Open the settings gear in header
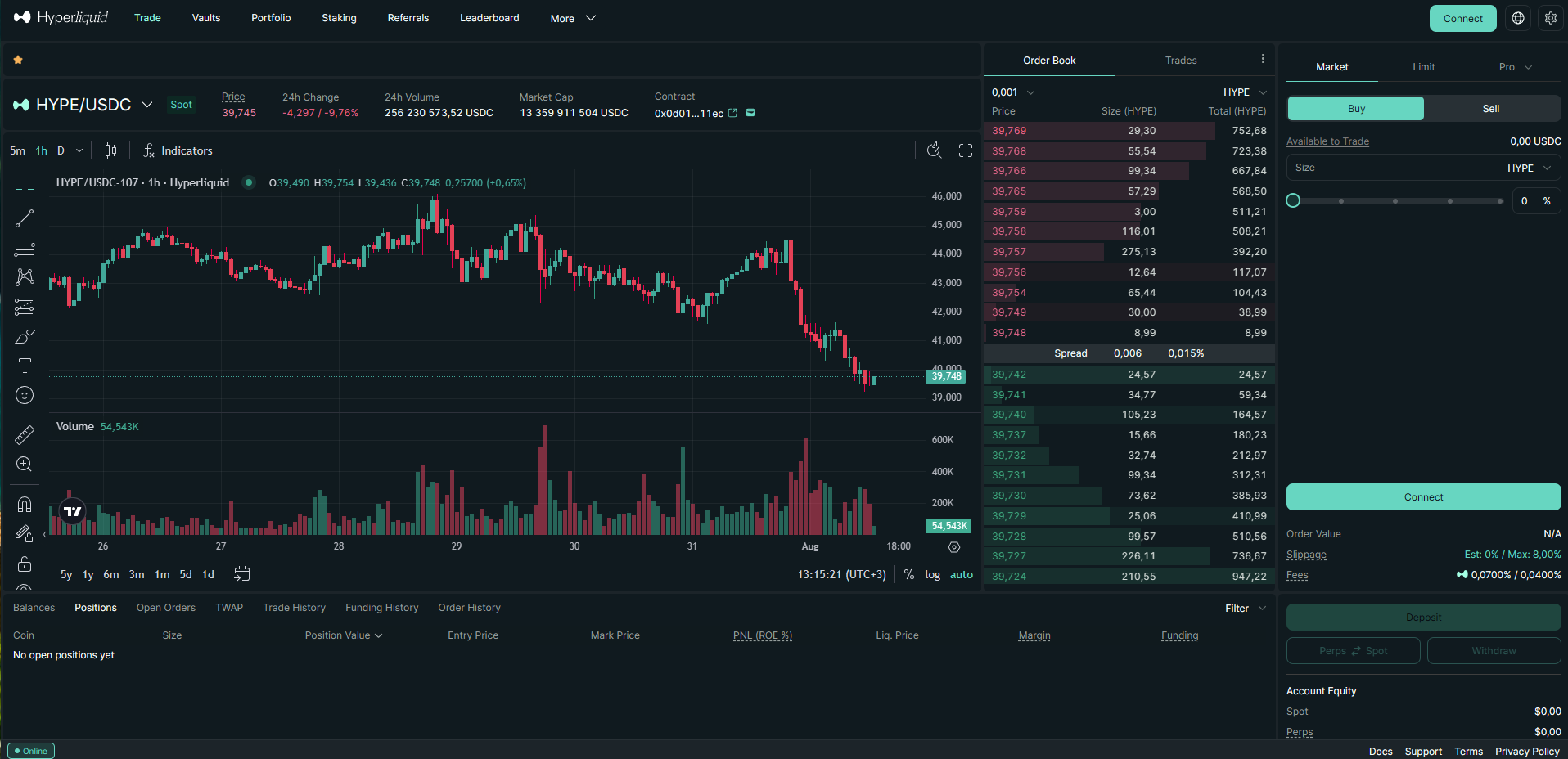 (1551, 18)
